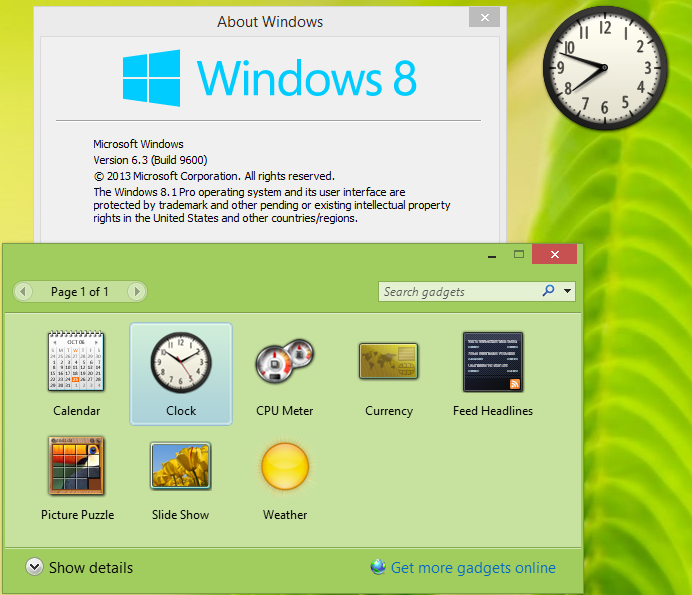The width and height of the screenshot is (692, 595).
Task: Select the Currency gadget icon
Action: pos(389,361)
